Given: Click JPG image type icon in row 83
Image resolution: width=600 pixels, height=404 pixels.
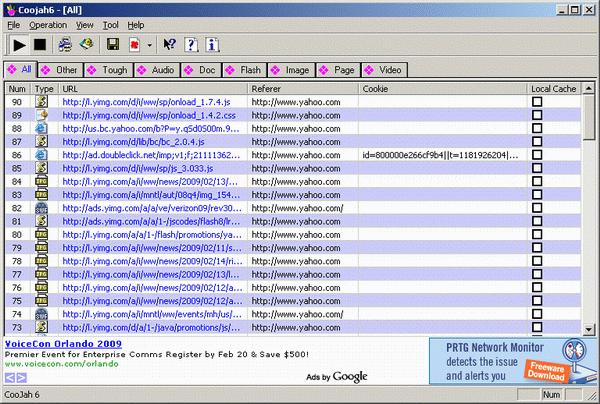Looking at the screenshot, I should [41, 194].
